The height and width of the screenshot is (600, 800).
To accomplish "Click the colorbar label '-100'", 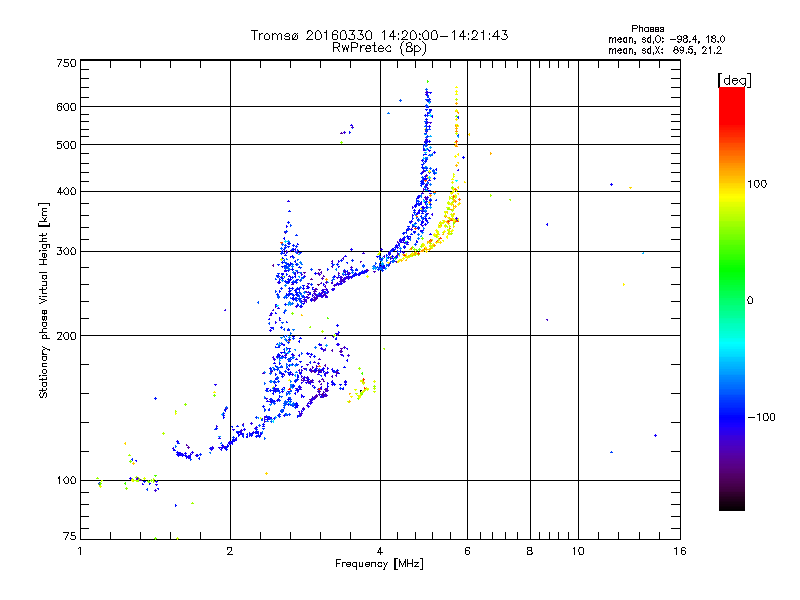I will pos(762,417).
